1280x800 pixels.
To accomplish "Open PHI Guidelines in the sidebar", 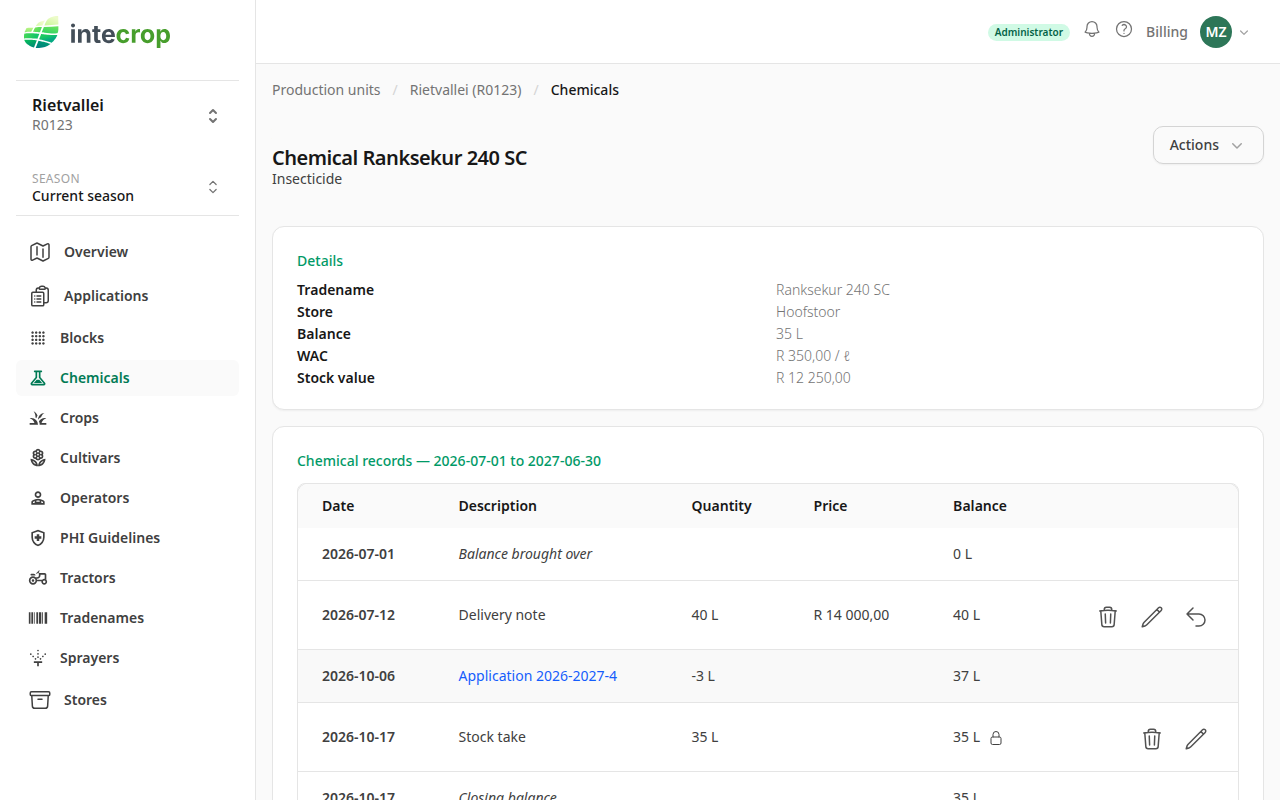I will click(x=127, y=538).
